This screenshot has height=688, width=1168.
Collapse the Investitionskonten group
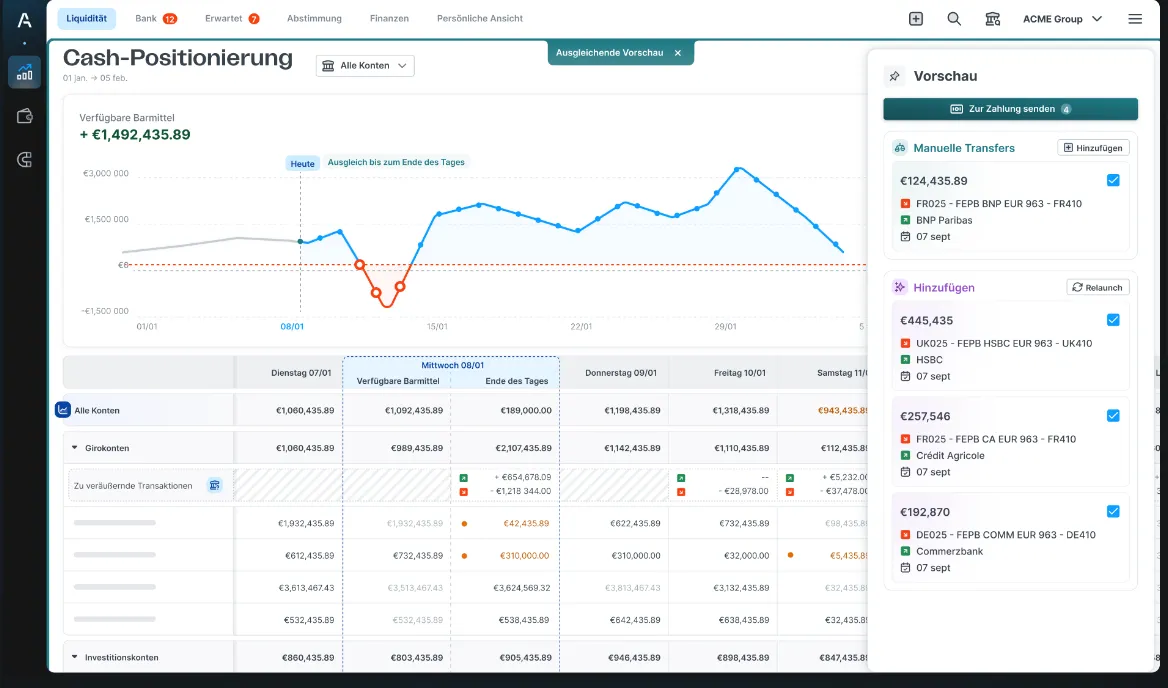[74, 657]
